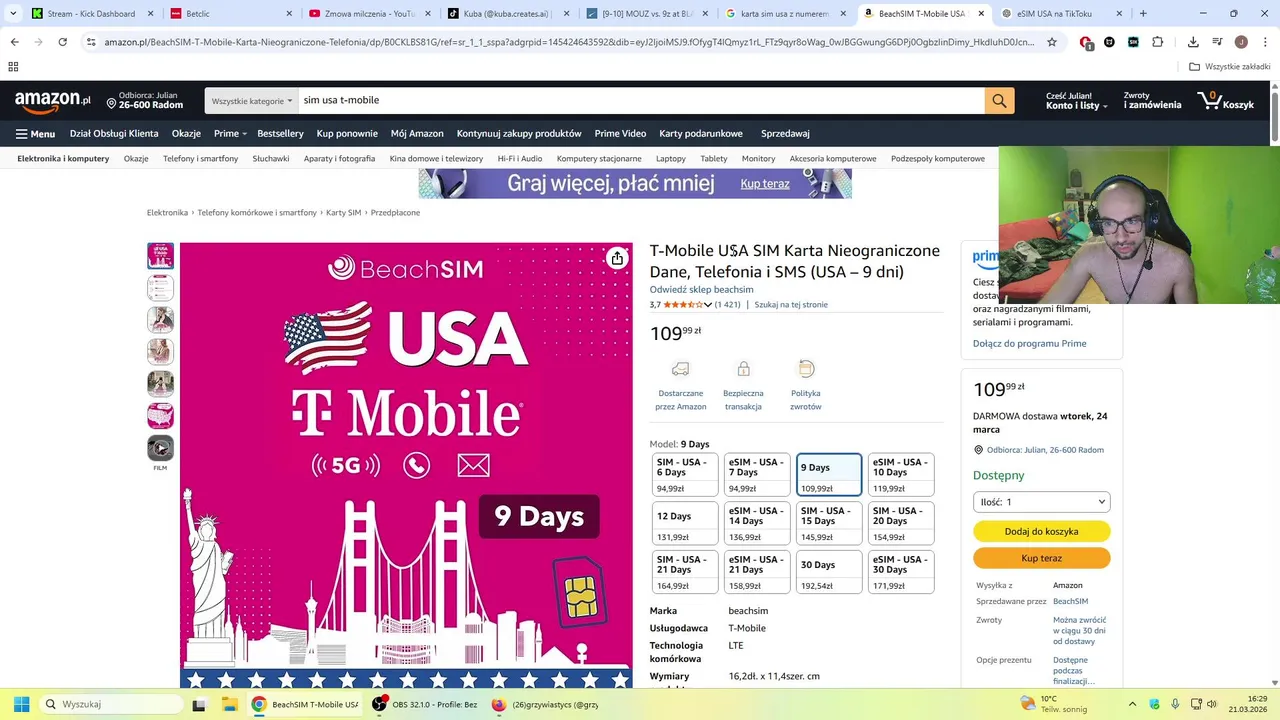
Task: Click the orange search magnifier button
Action: (999, 101)
